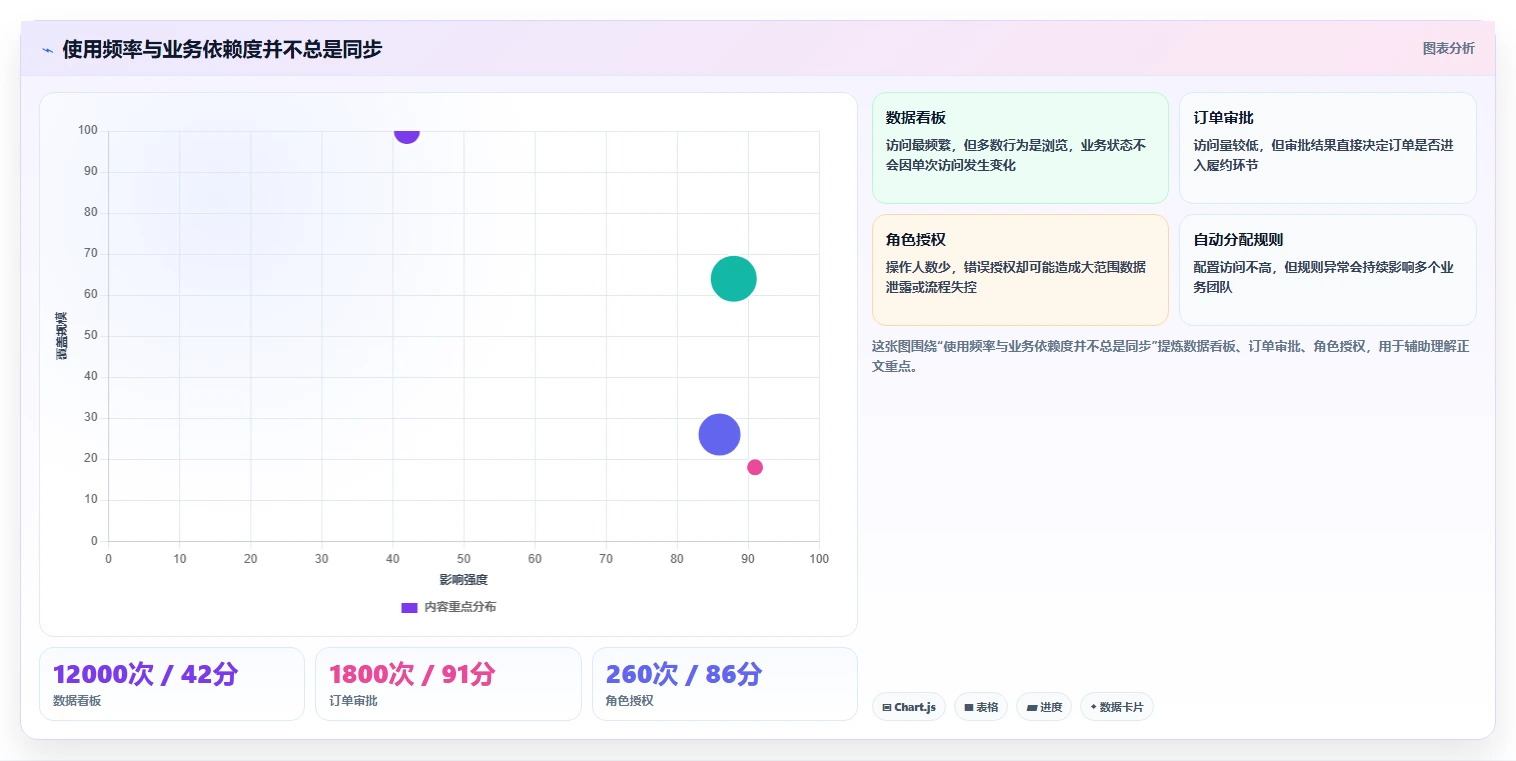Select the blue-violet bubble near value 26
The image size is (1516, 761).
pos(719,434)
